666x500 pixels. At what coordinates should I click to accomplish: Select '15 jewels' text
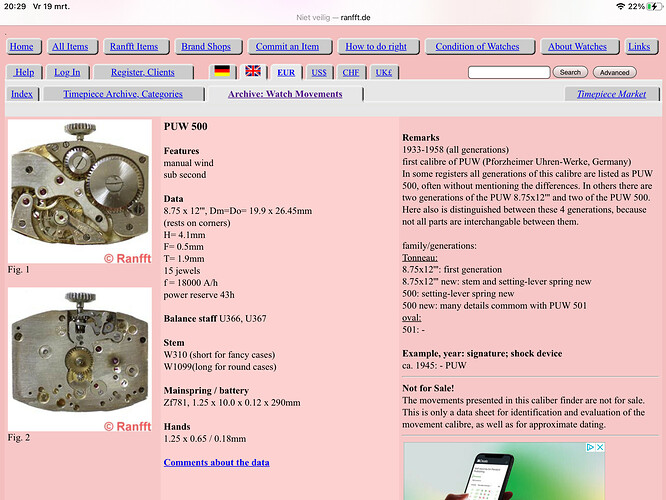pos(182,271)
